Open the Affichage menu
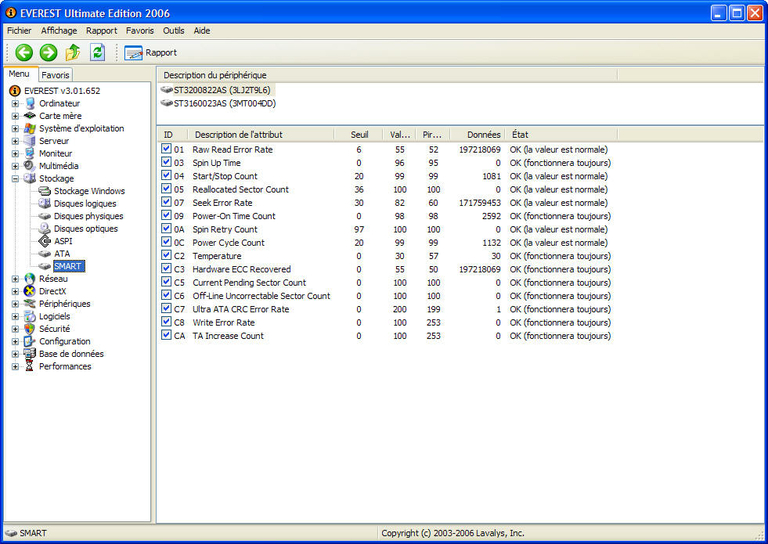768x544 pixels. pos(59,30)
